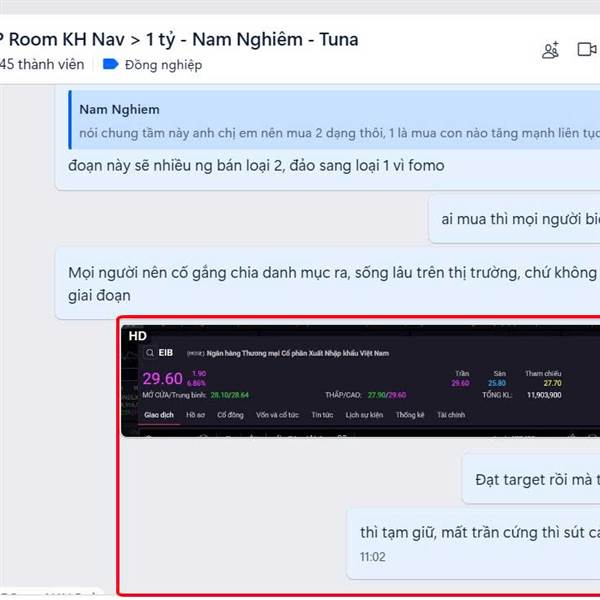Click the search icon beside EIB

pos(150,353)
